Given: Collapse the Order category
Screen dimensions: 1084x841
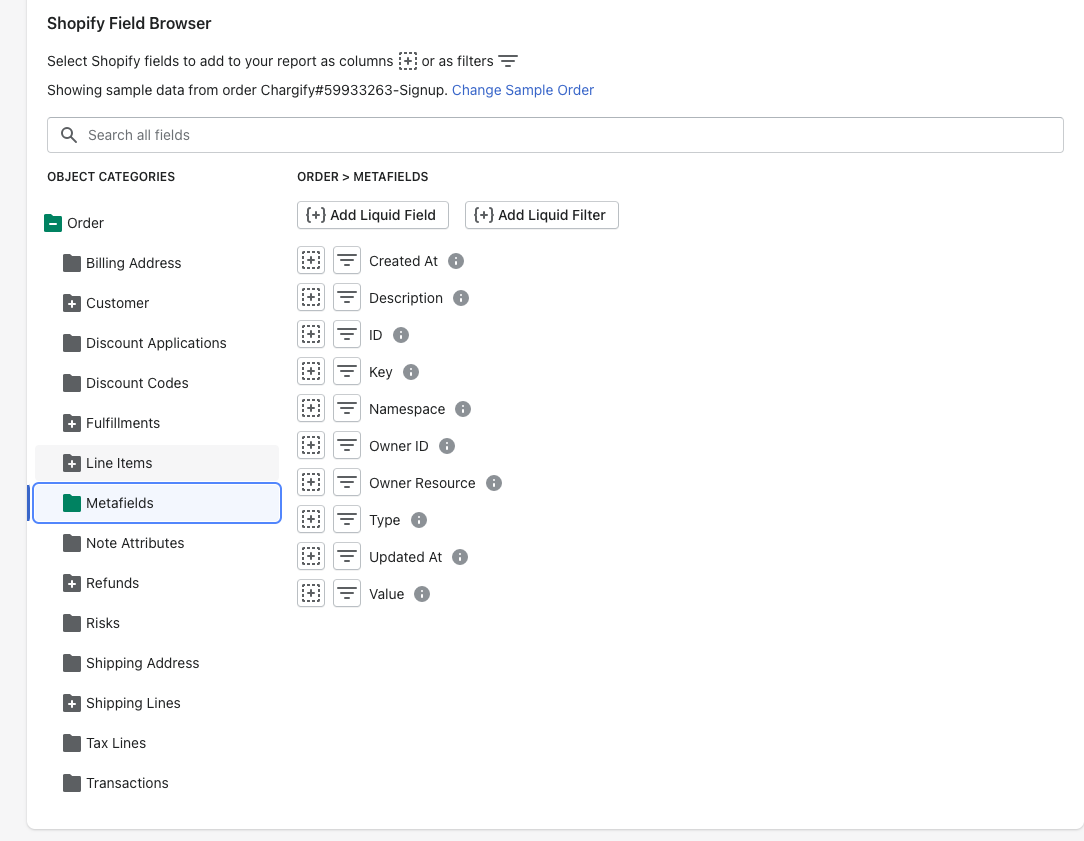Looking at the screenshot, I should coord(53,223).
